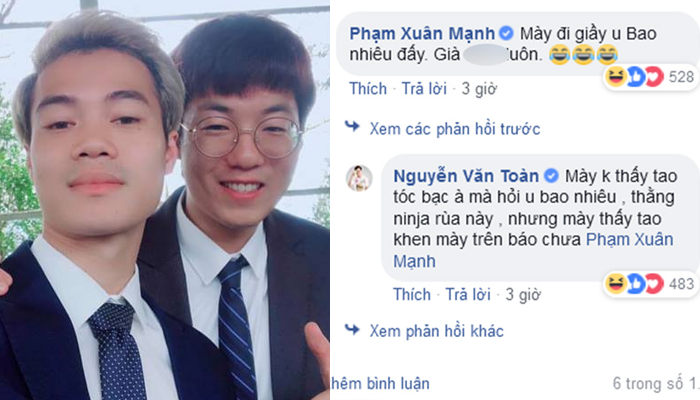Expand Xem phản hồi khác replies
Screen dimensions: 700x400
[437, 331]
